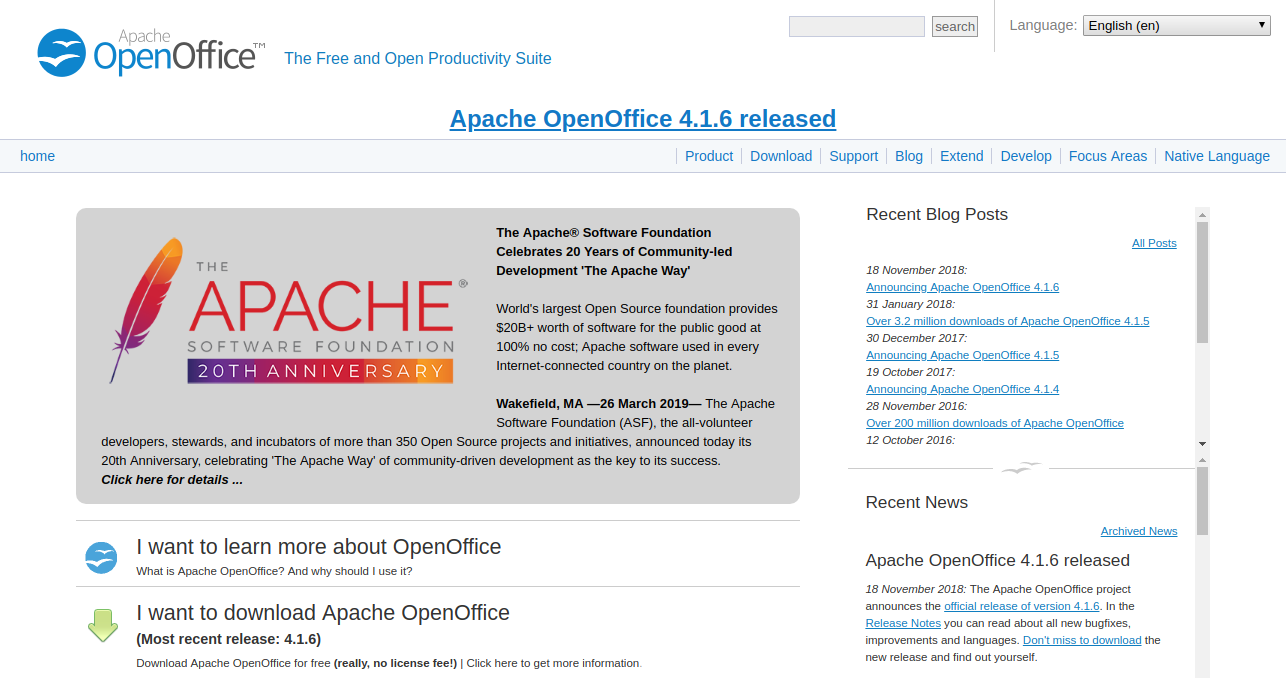This screenshot has height=678, width=1286.
Task: Open blog post Announcing Apache OpenOffice 4.1.4
Action: click(963, 389)
